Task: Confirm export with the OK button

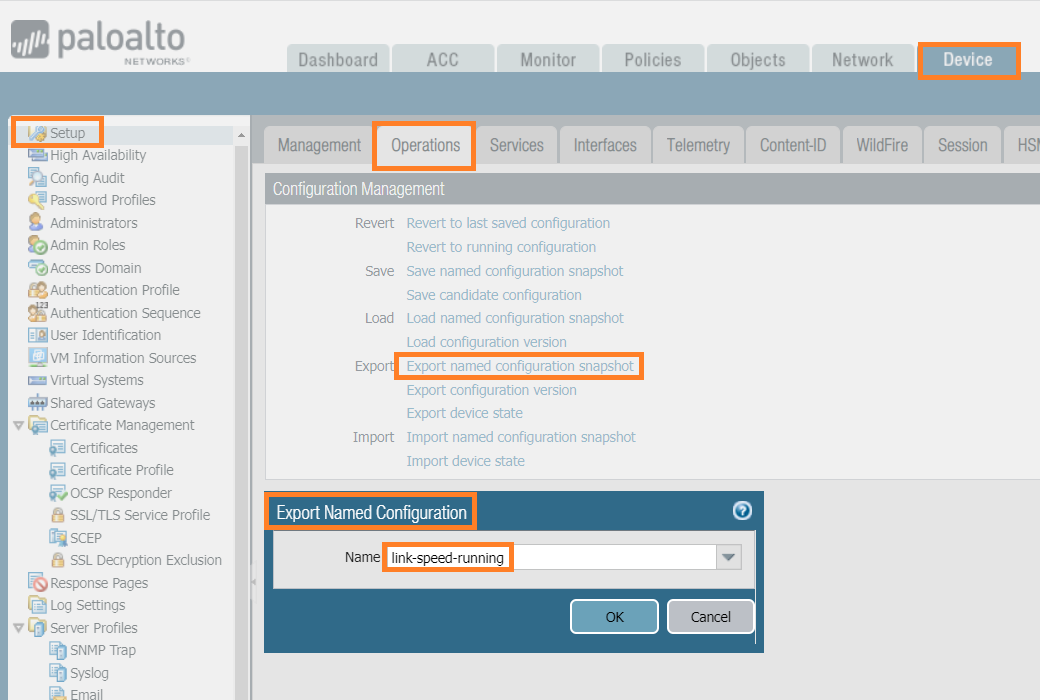Action: tap(614, 616)
